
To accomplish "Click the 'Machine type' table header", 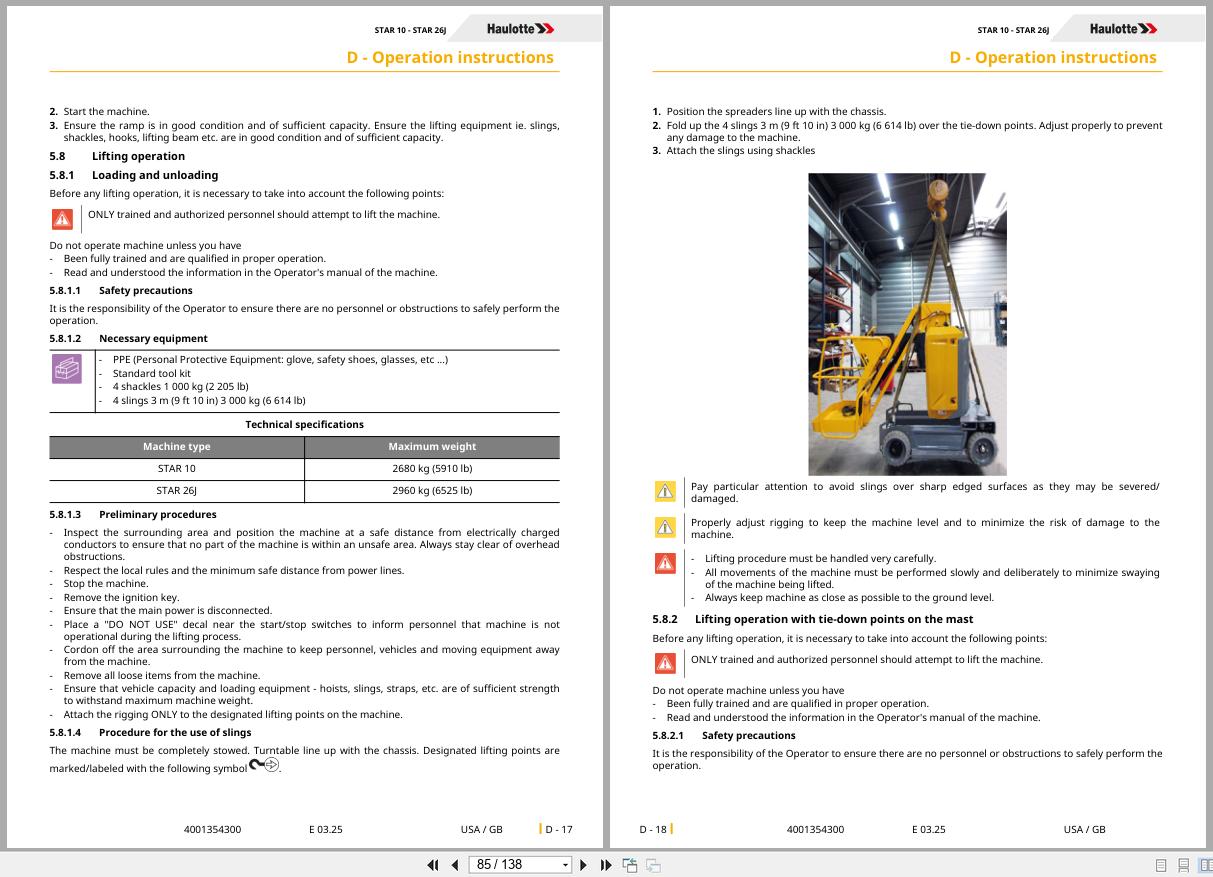I will [177, 447].
